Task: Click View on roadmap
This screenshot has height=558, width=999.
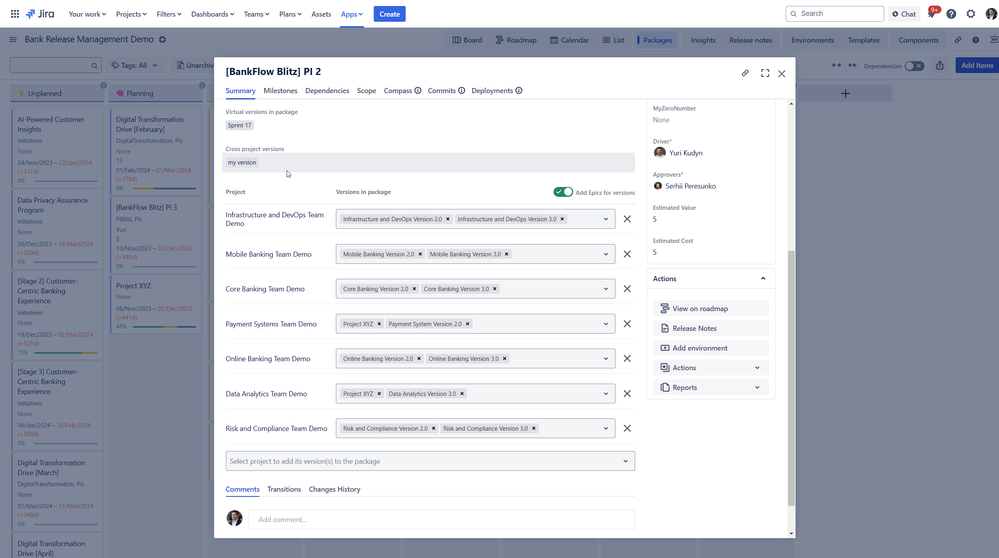Action: pos(711,308)
